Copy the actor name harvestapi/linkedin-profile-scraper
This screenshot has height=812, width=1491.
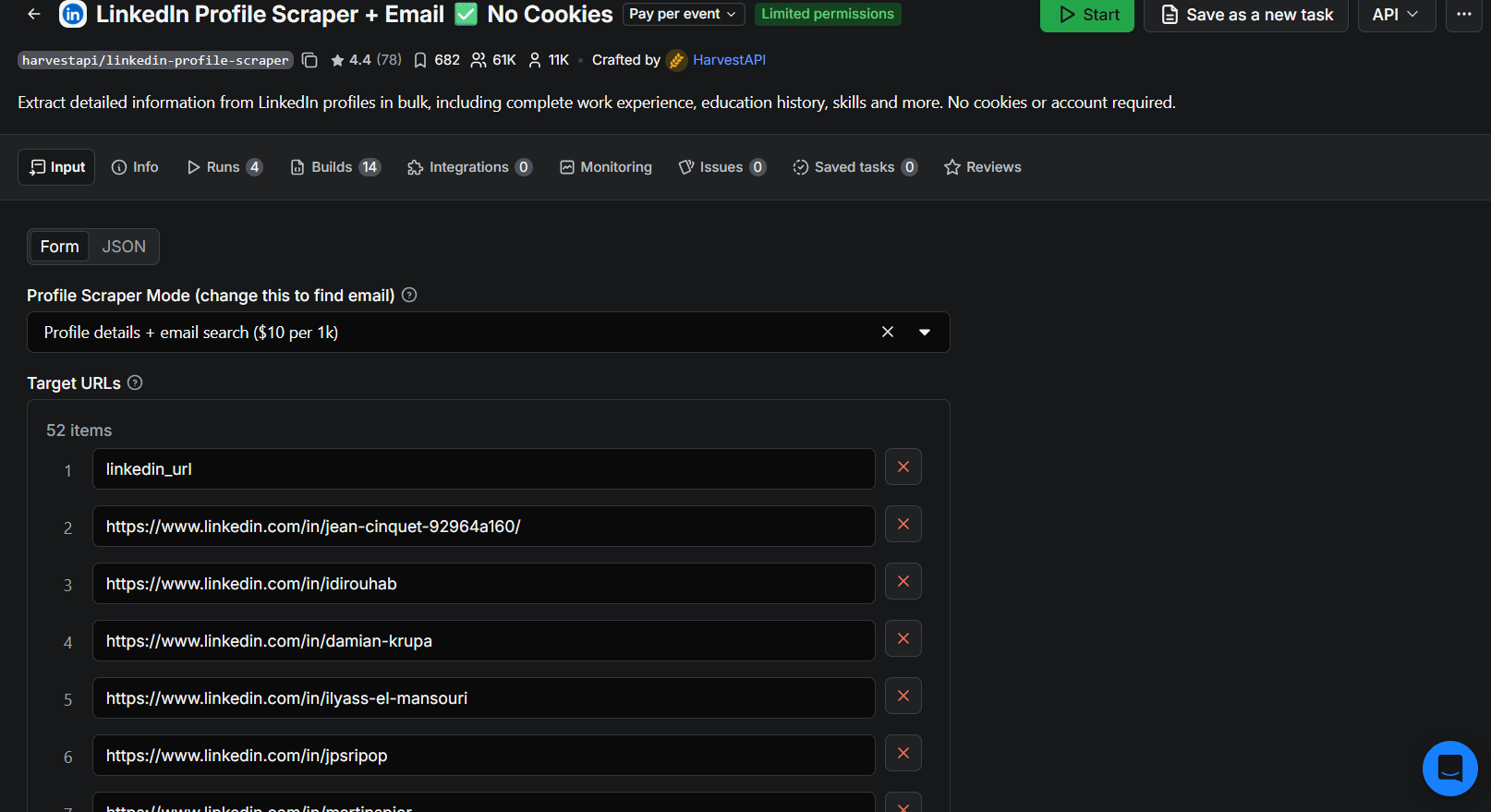click(310, 60)
